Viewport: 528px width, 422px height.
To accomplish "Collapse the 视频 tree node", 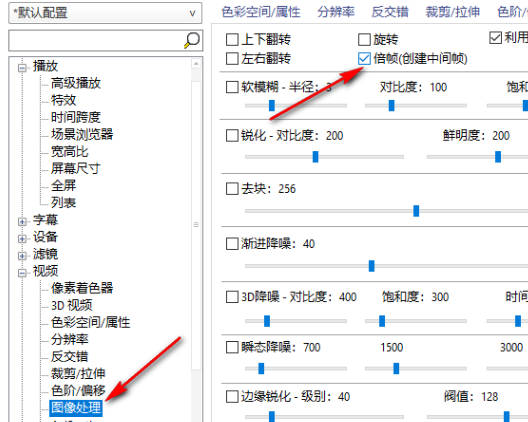I will [22, 272].
